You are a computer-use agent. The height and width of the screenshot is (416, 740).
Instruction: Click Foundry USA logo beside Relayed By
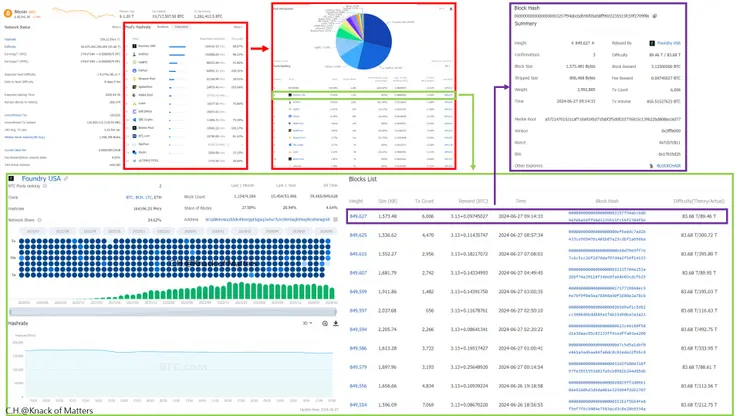[x=652, y=43]
